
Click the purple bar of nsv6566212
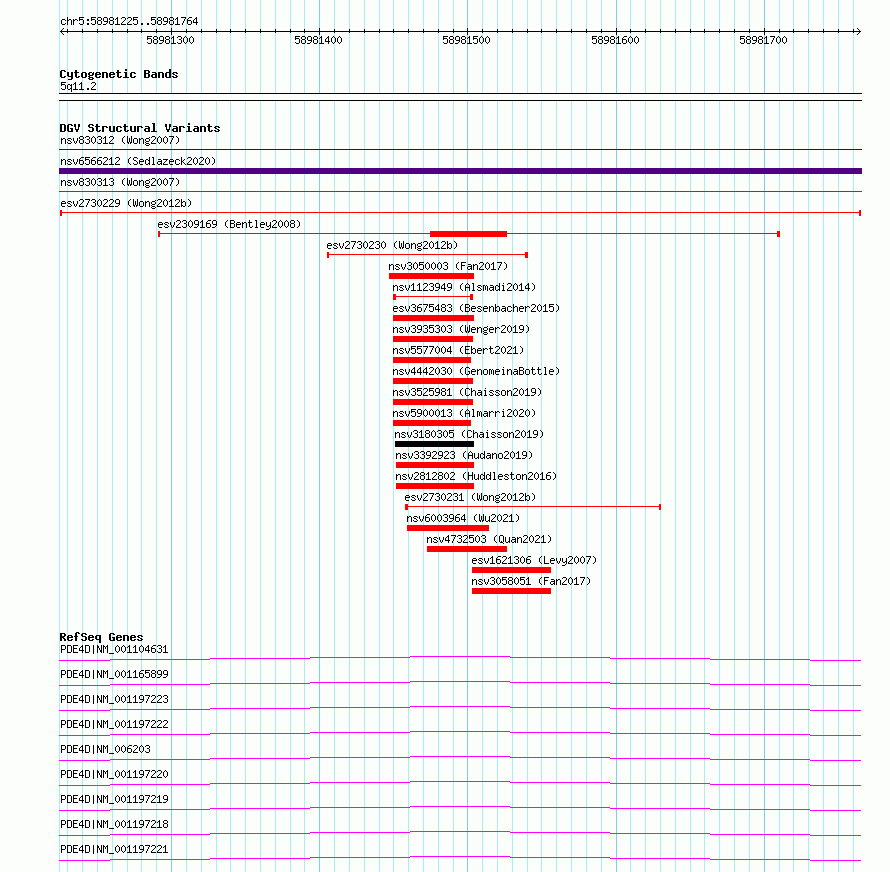(460, 171)
